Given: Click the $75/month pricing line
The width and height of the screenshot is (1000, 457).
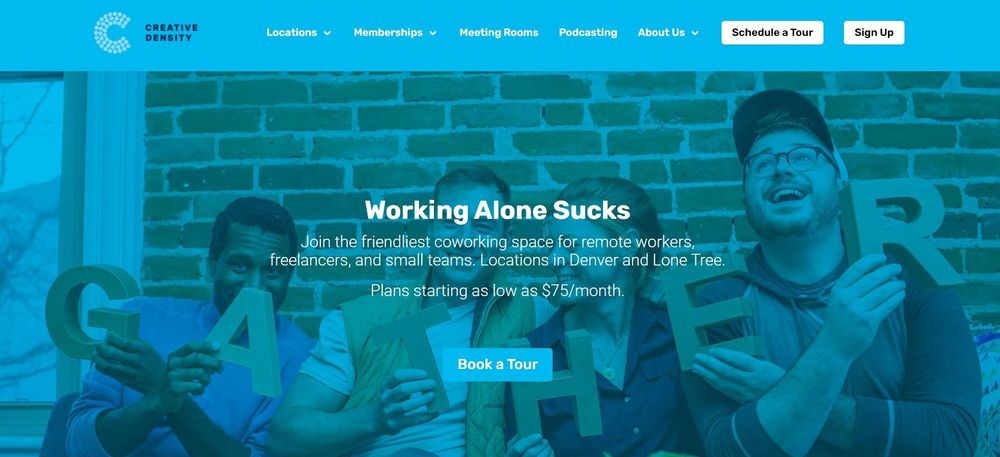Looking at the screenshot, I should [497, 291].
